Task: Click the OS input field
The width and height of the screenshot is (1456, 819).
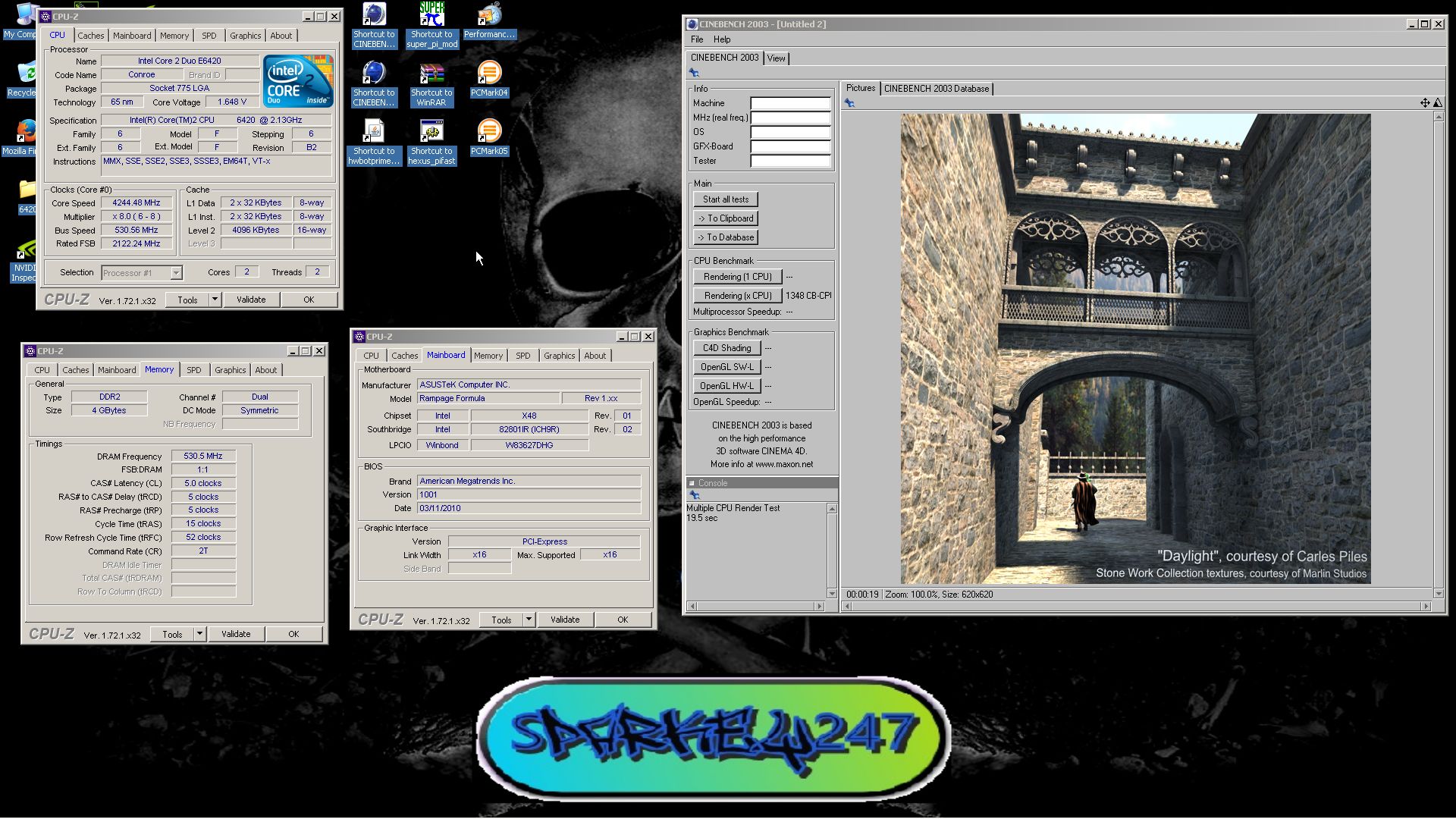Action: pos(790,132)
